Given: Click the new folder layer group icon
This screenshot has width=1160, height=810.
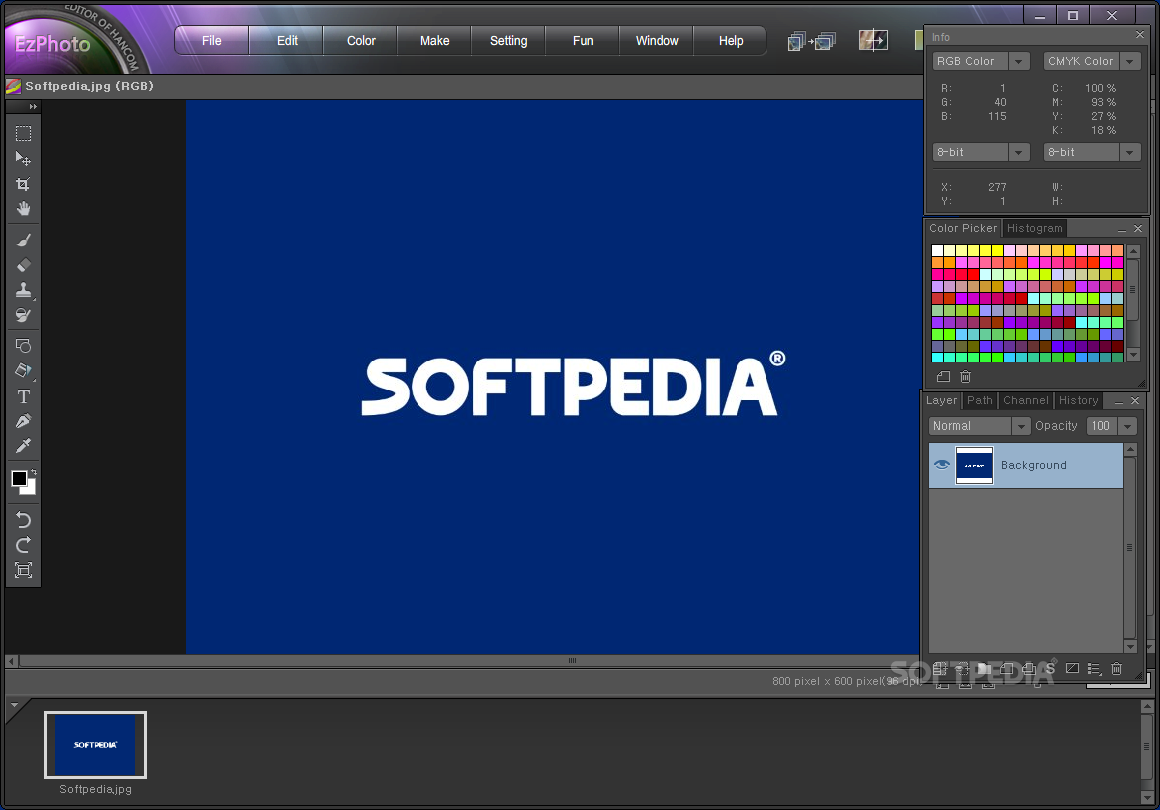Looking at the screenshot, I should point(984,669).
